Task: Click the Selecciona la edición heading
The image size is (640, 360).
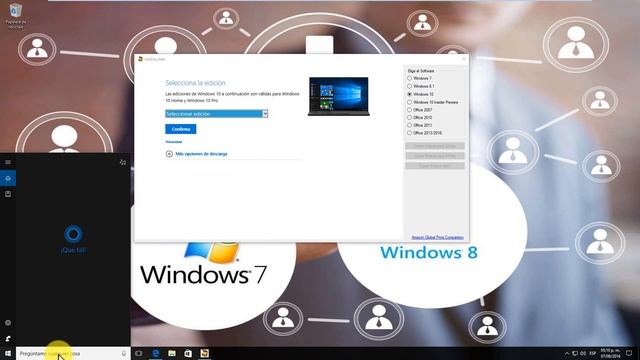Action: [x=195, y=83]
